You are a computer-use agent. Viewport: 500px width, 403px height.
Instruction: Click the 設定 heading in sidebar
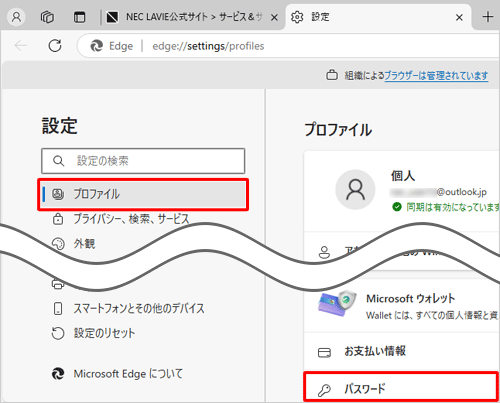point(60,126)
